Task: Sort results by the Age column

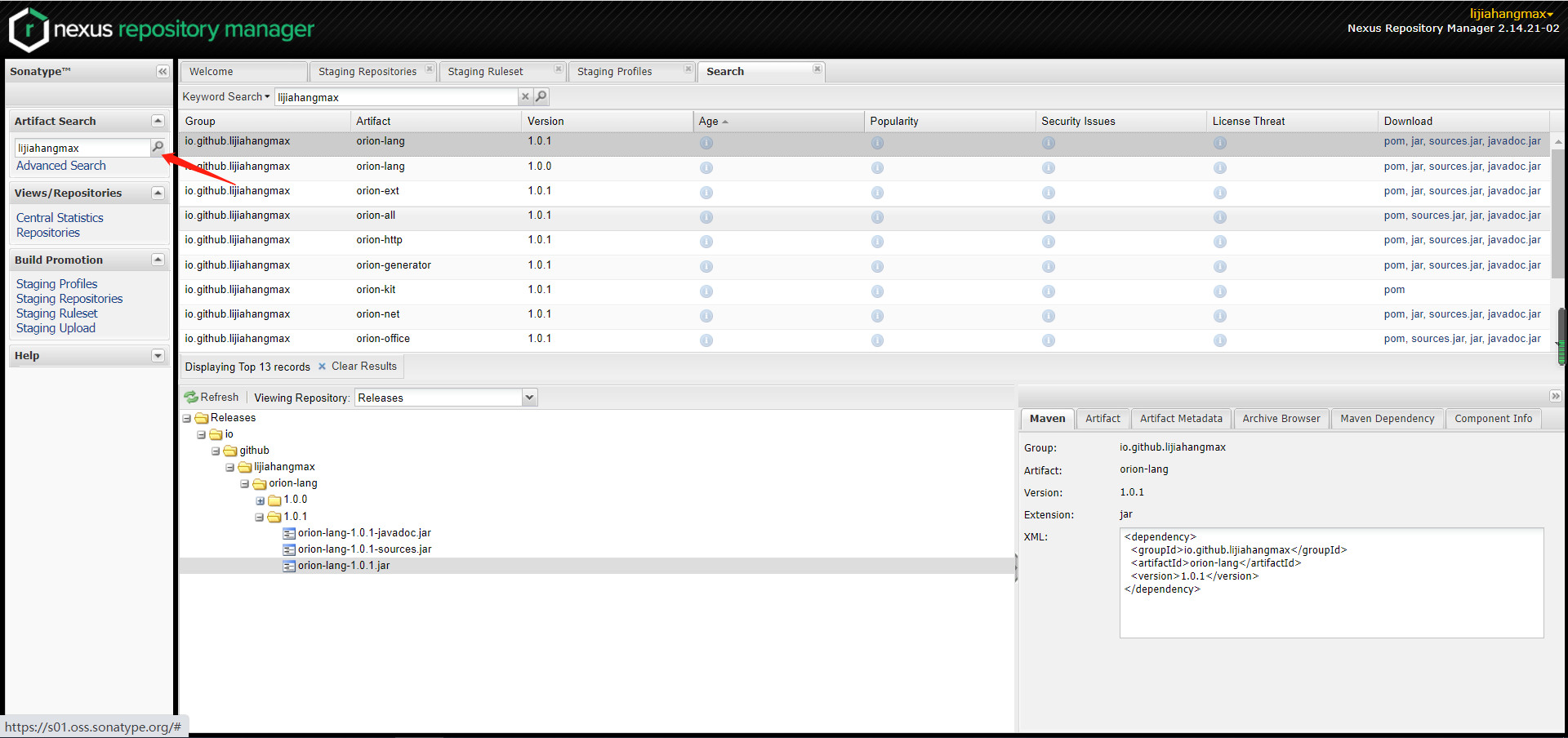Action: 778,121
